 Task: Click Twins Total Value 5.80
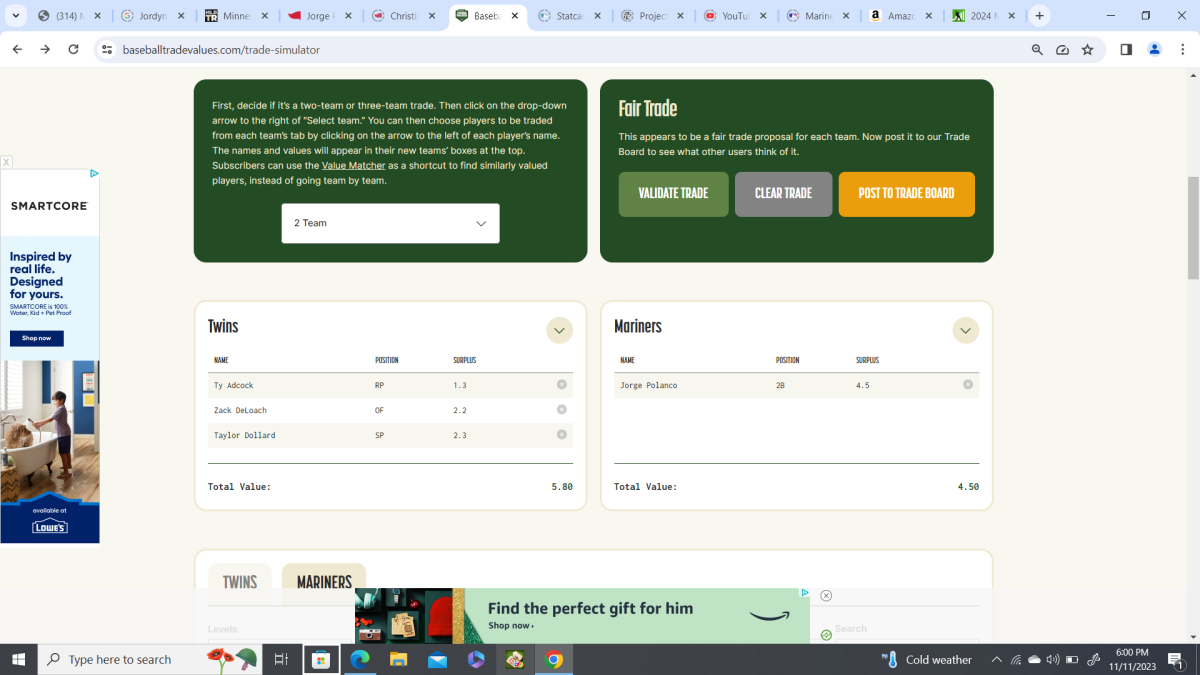[x=562, y=486]
